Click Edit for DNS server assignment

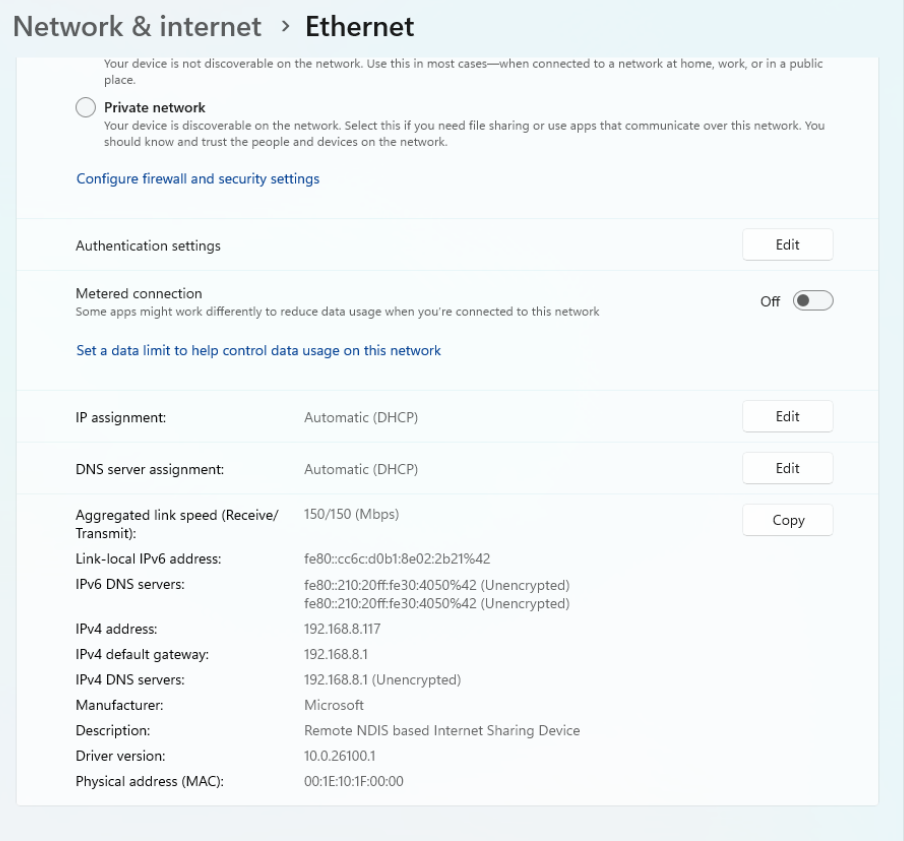click(x=787, y=468)
